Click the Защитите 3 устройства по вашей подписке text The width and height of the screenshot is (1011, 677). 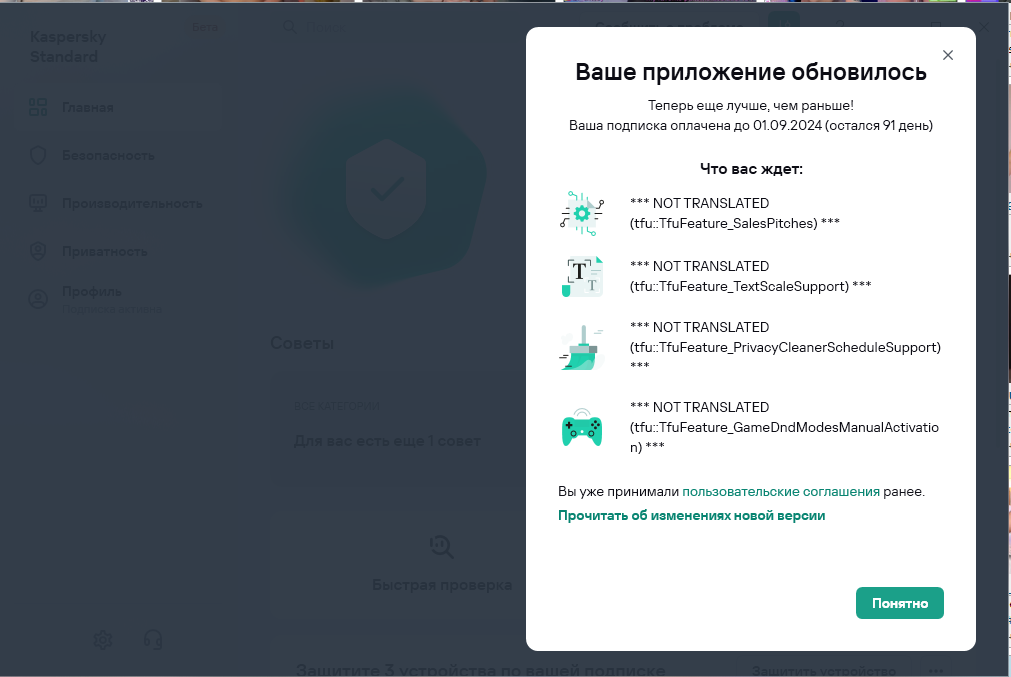(x=480, y=669)
